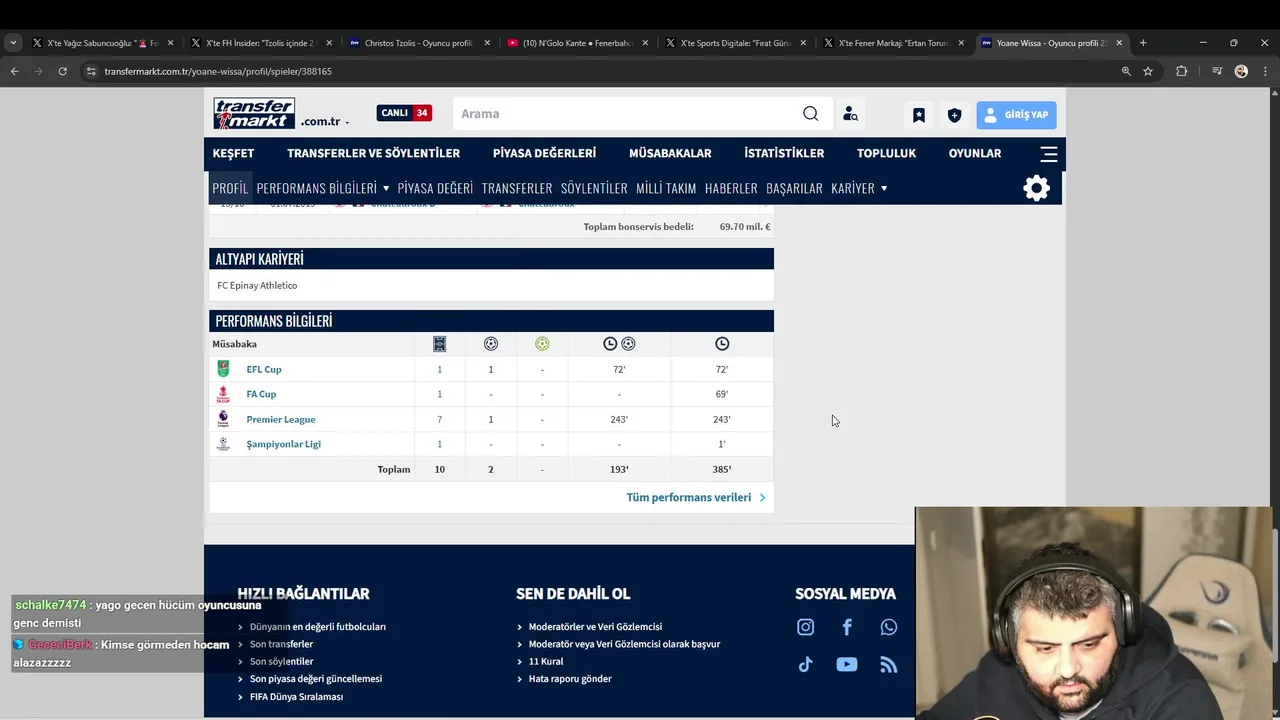Open Oyunlar menu
Screen dimensions: 1280x720
coord(975,153)
